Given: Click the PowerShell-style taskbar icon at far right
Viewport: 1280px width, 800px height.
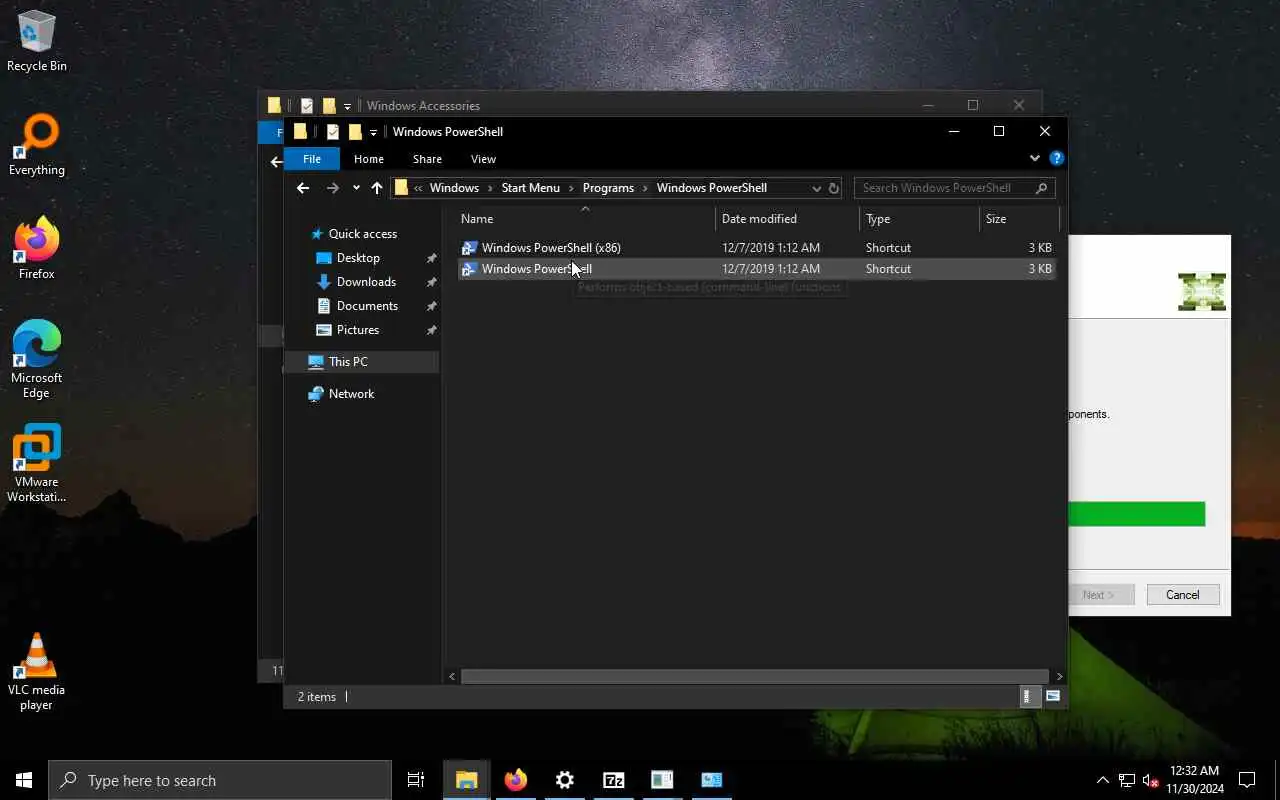Looking at the screenshot, I should [712, 780].
